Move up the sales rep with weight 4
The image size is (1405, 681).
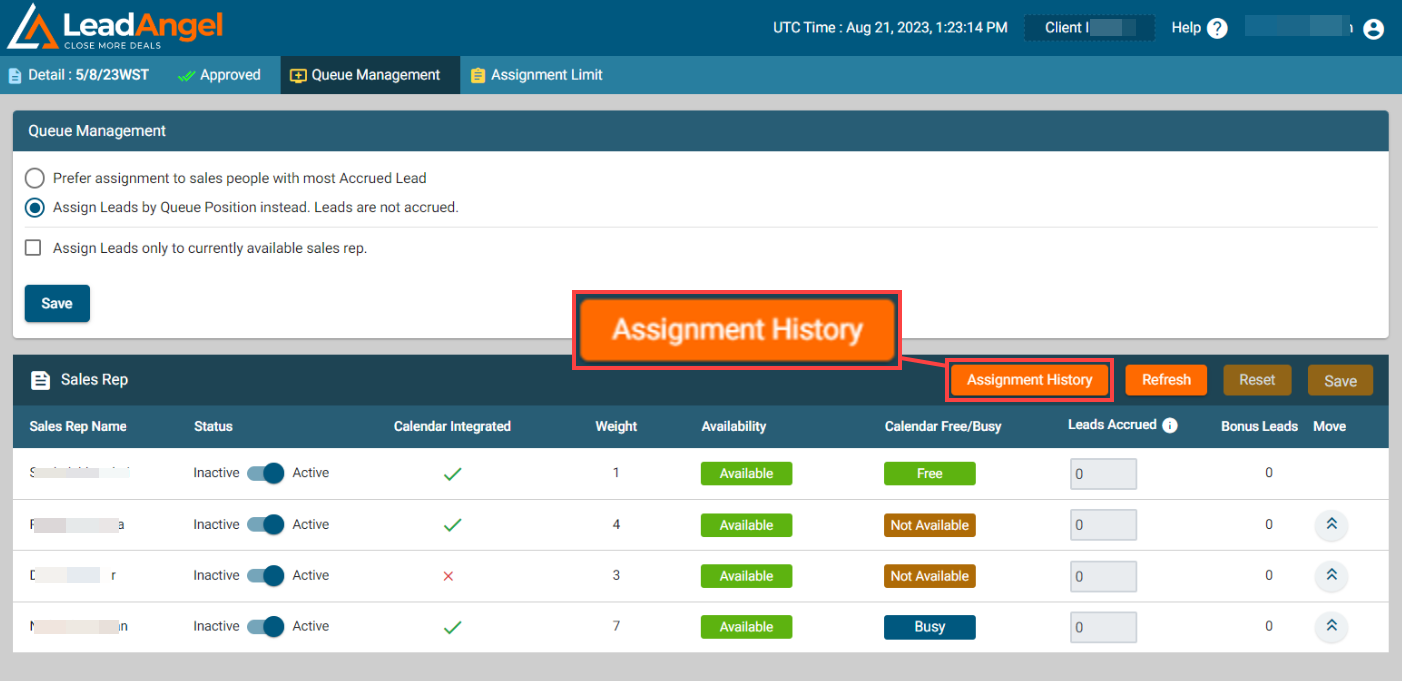click(x=1331, y=524)
